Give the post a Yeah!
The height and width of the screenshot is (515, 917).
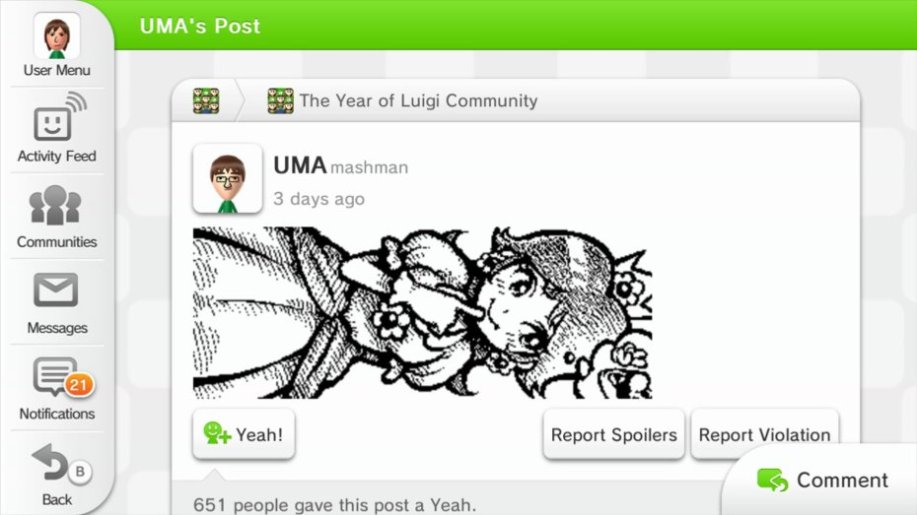pyautogui.click(x=243, y=434)
